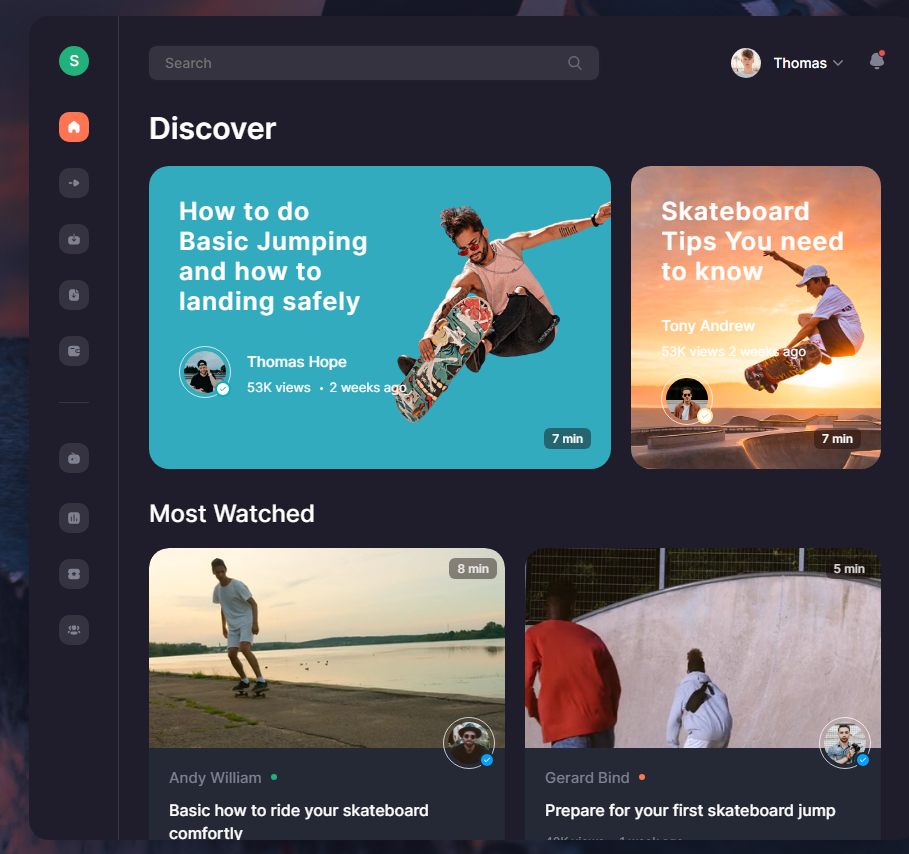Open the lakeside skateboarding video thumbnail
Viewport: 909px width, 854px height.
pyautogui.click(x=326, y=648)
